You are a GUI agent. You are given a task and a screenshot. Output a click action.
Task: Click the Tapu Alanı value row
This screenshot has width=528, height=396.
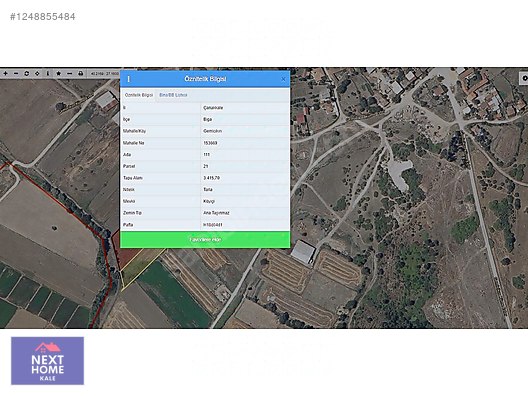205,178
